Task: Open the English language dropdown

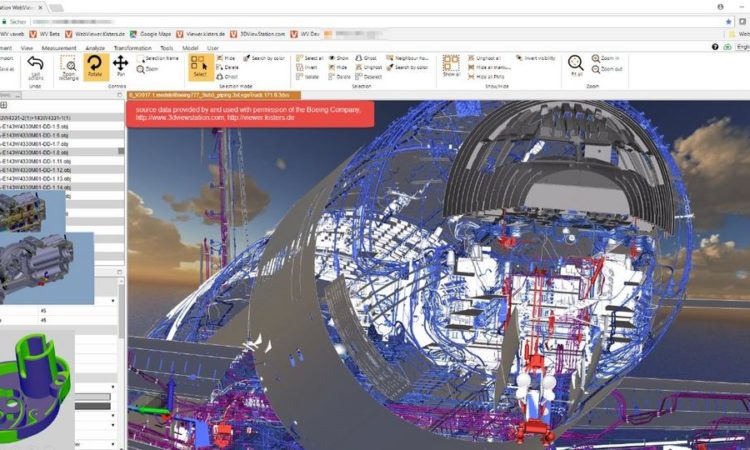Action: tap(743, 47)
